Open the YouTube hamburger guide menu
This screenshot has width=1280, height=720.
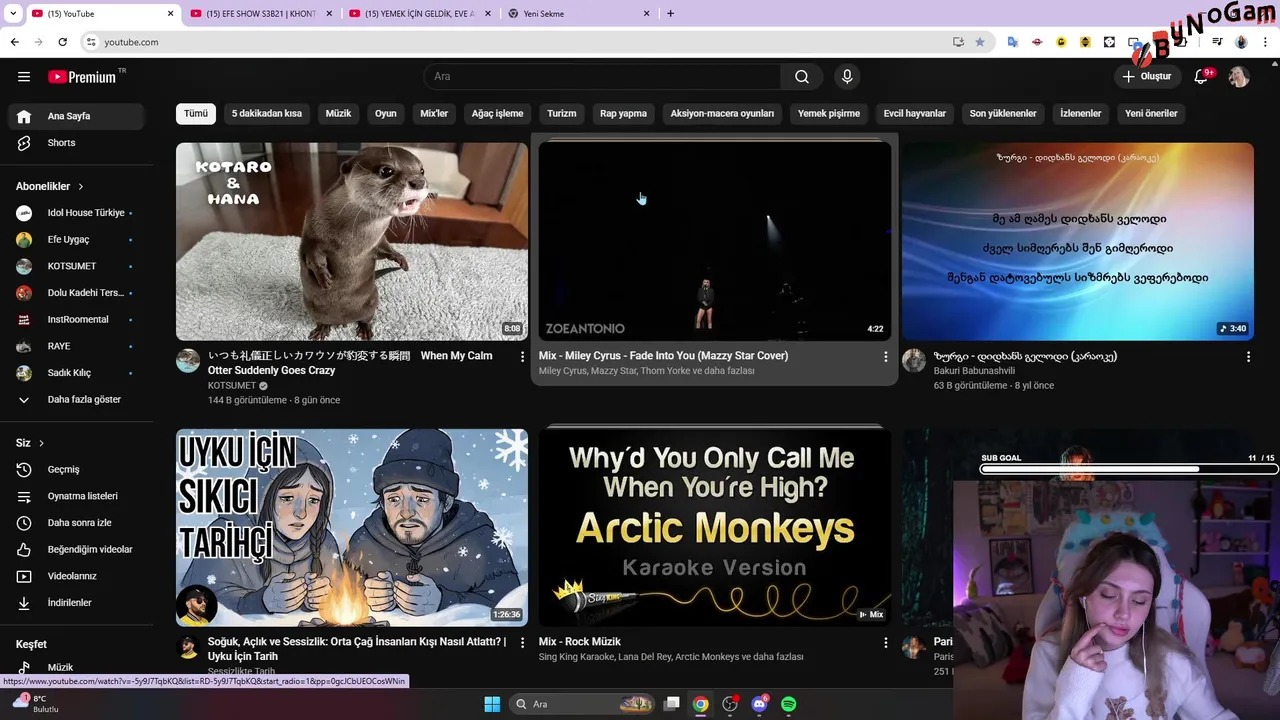coord(24,77)
